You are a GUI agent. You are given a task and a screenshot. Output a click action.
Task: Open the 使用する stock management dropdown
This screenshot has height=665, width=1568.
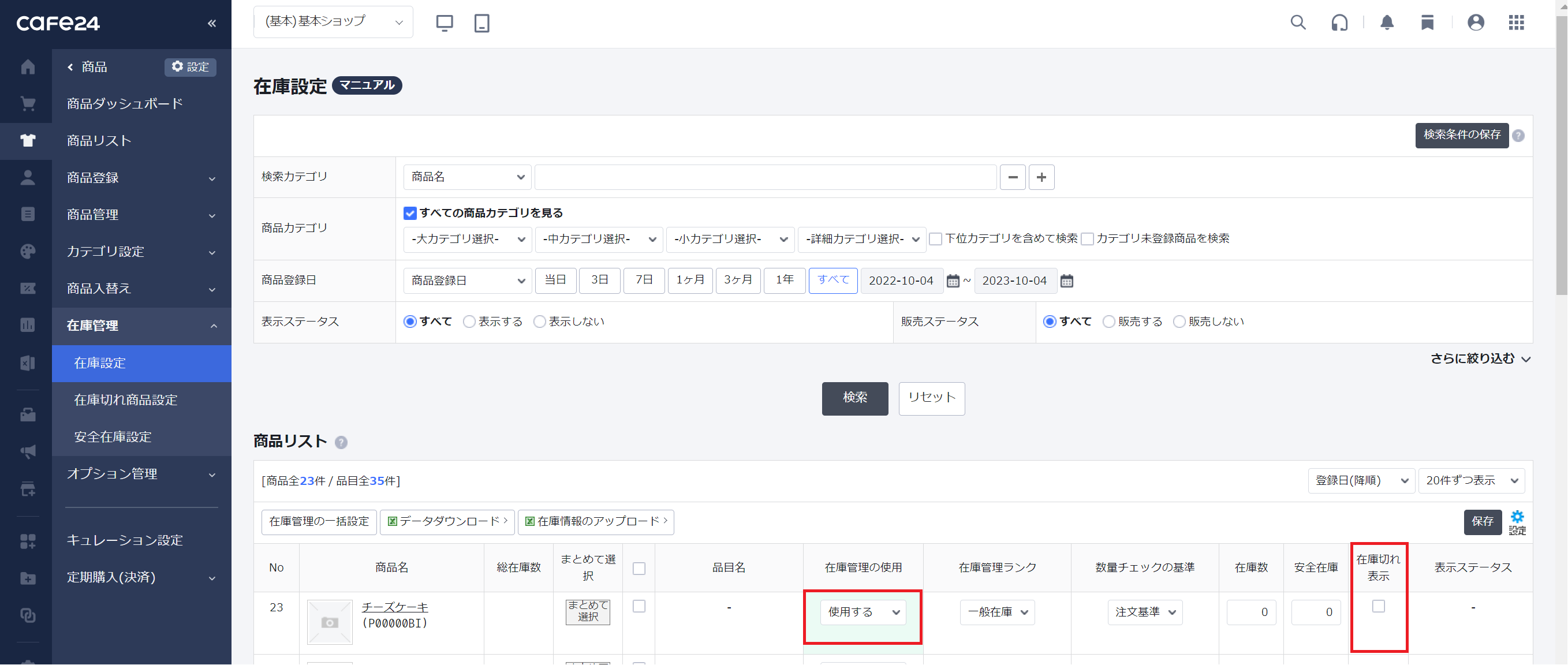click(863, 612)
